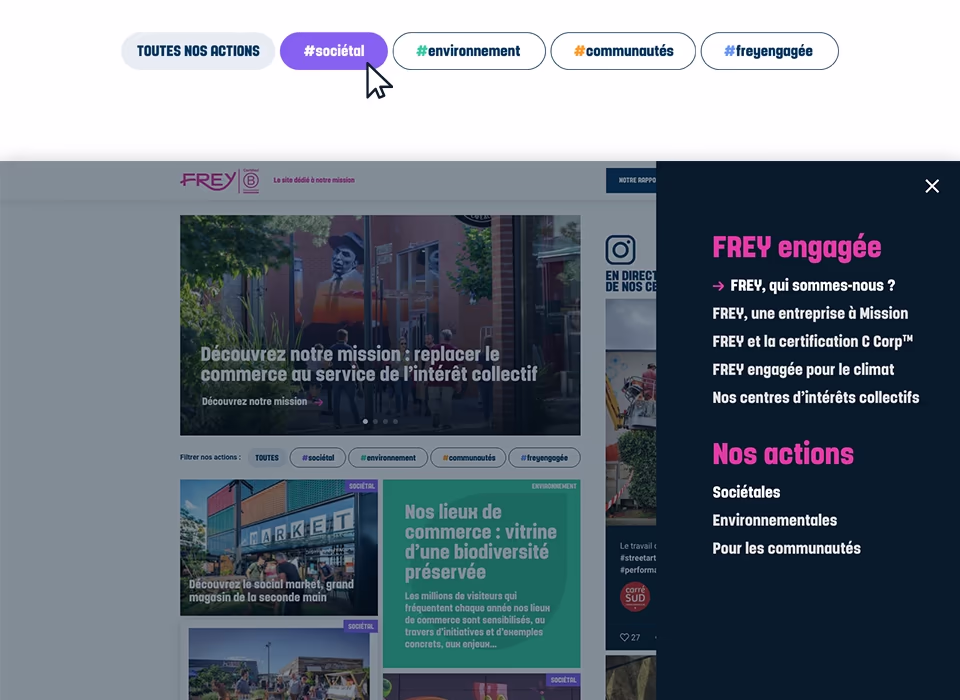Screen dimensions: 960x700
Task: Choose the small #freyengagée filter on the page
Action: [544, 457]
